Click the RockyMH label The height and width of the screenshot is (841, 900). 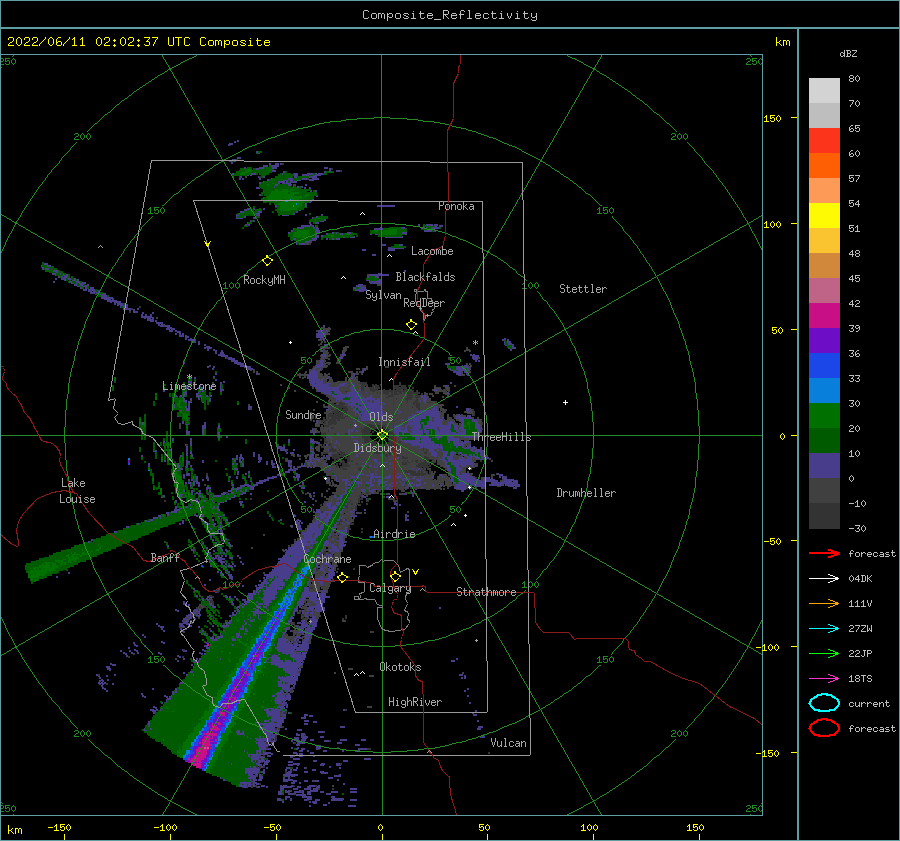264,280
